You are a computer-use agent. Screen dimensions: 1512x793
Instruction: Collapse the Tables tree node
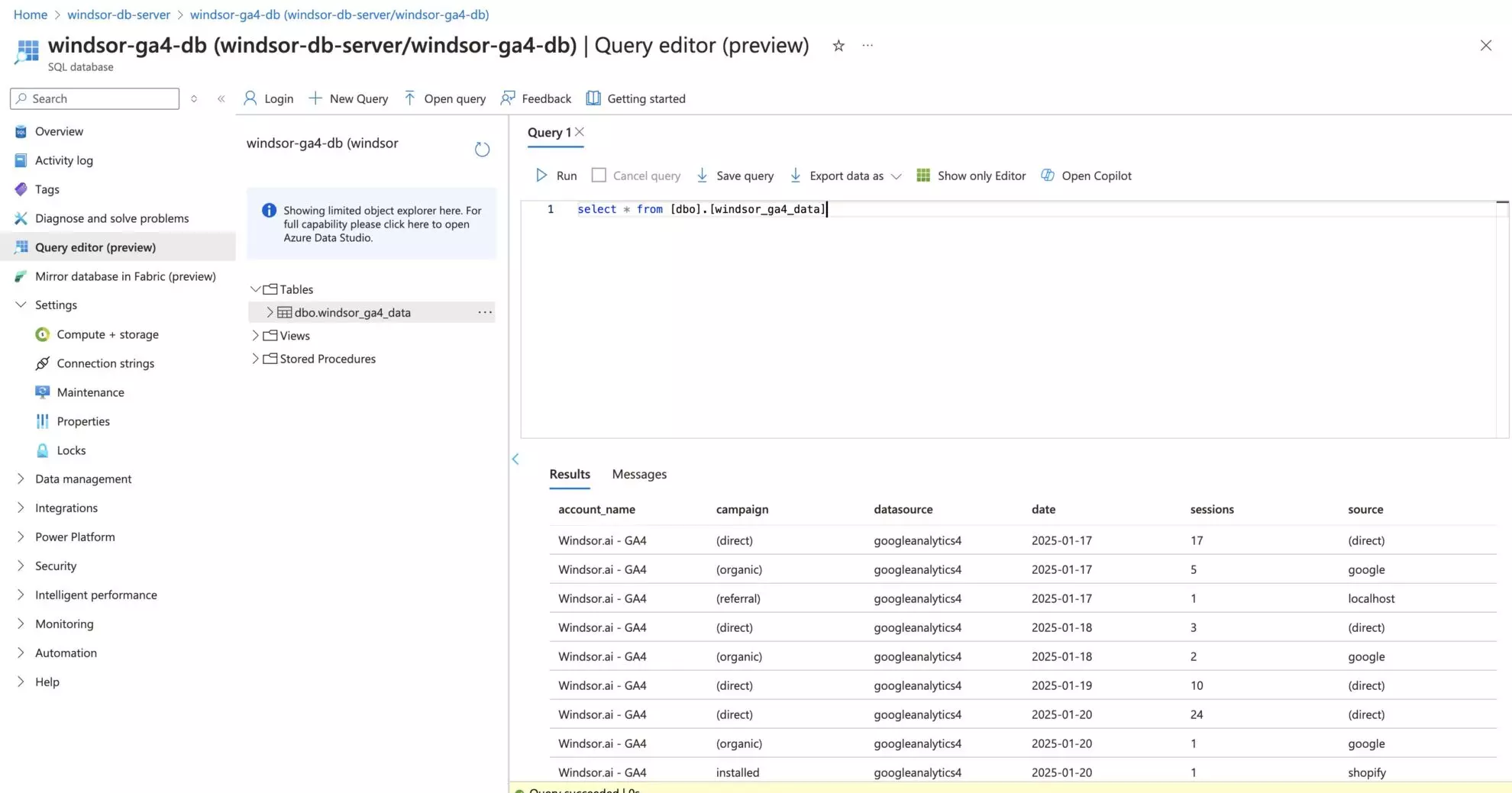point(256,289)
